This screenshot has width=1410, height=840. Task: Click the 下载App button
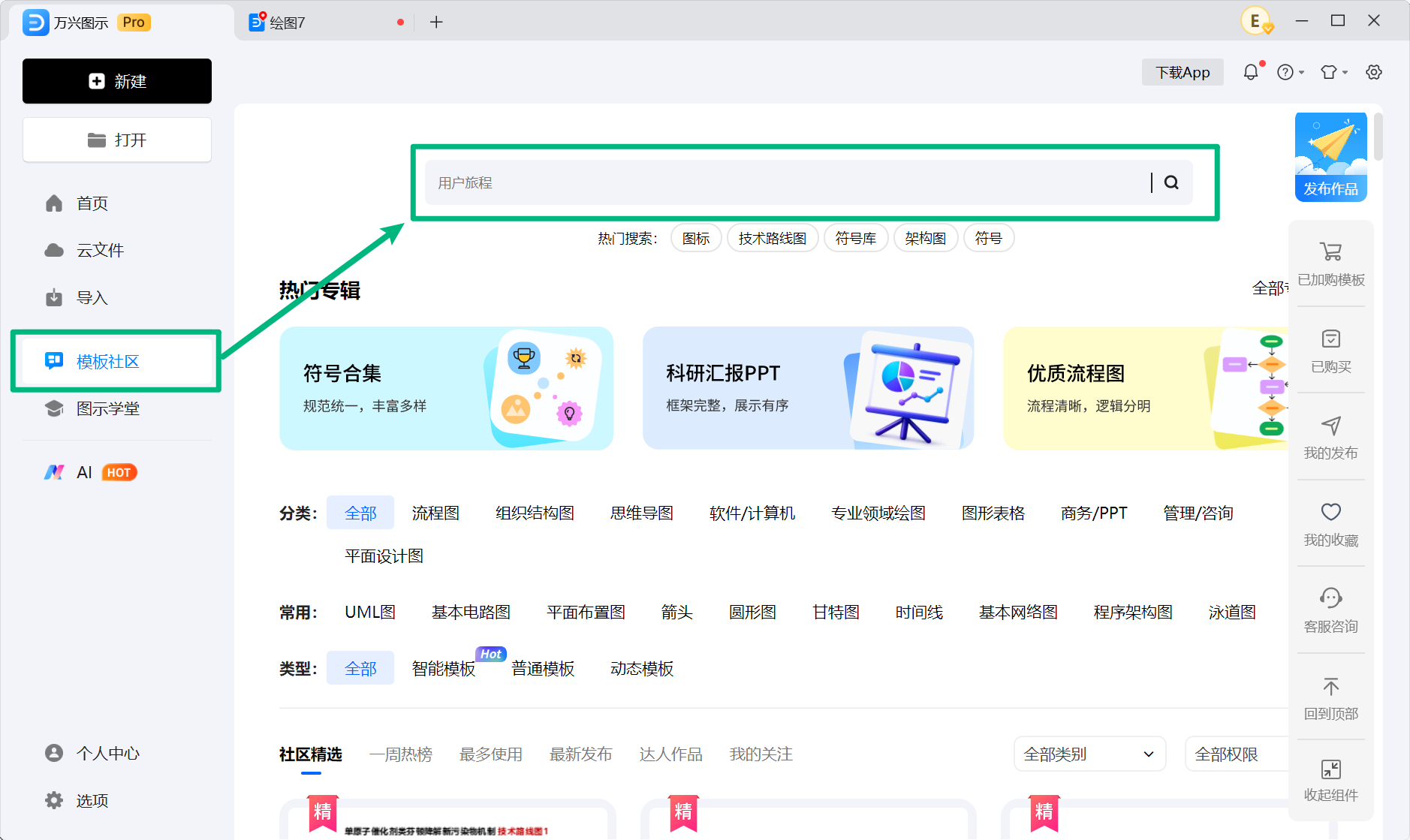tap(1183, 72)
